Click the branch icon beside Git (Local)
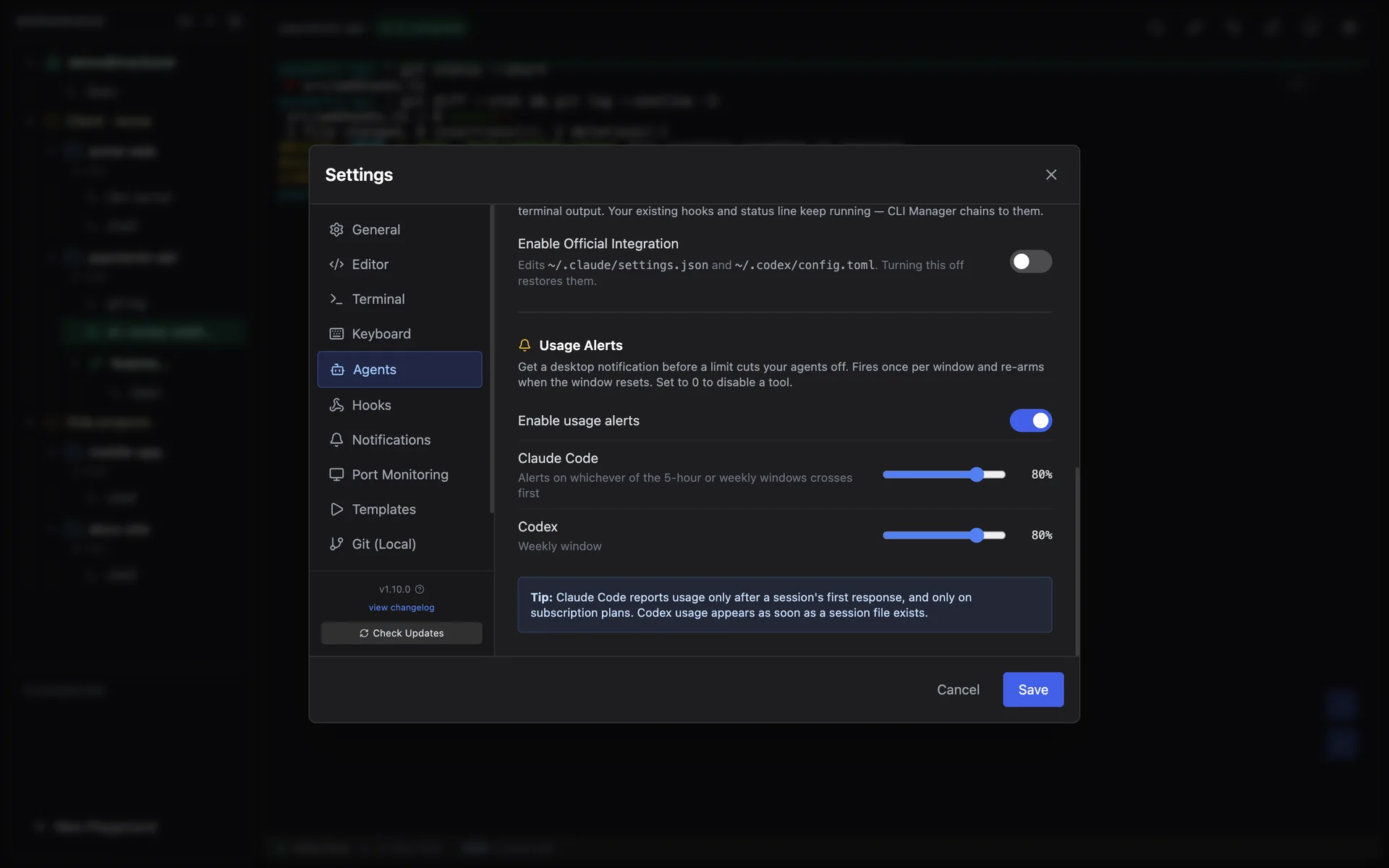Screen dimensions: 1389x868 click(x=336, y=544)
